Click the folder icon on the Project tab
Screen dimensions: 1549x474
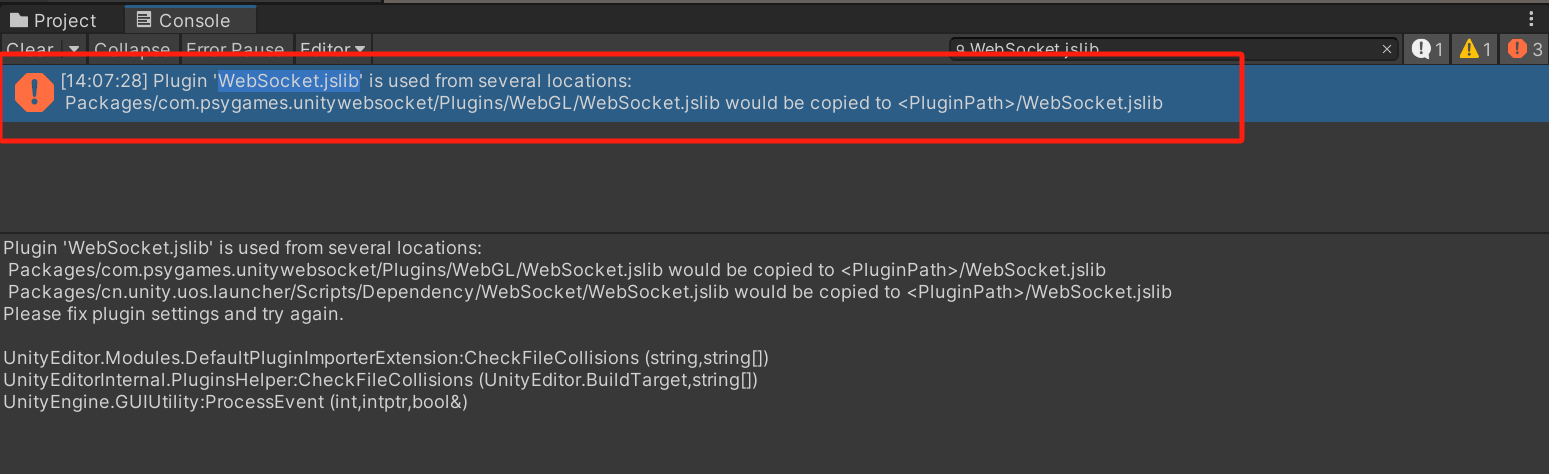19,21
